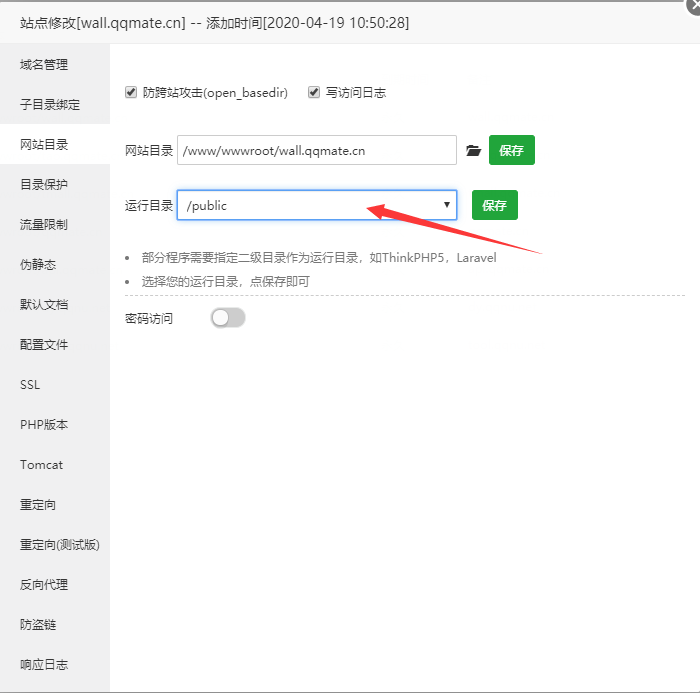700x693 pixels.
Task: Enable the 防跨站攻击 open_basedir checkbox
Action: 131,93
